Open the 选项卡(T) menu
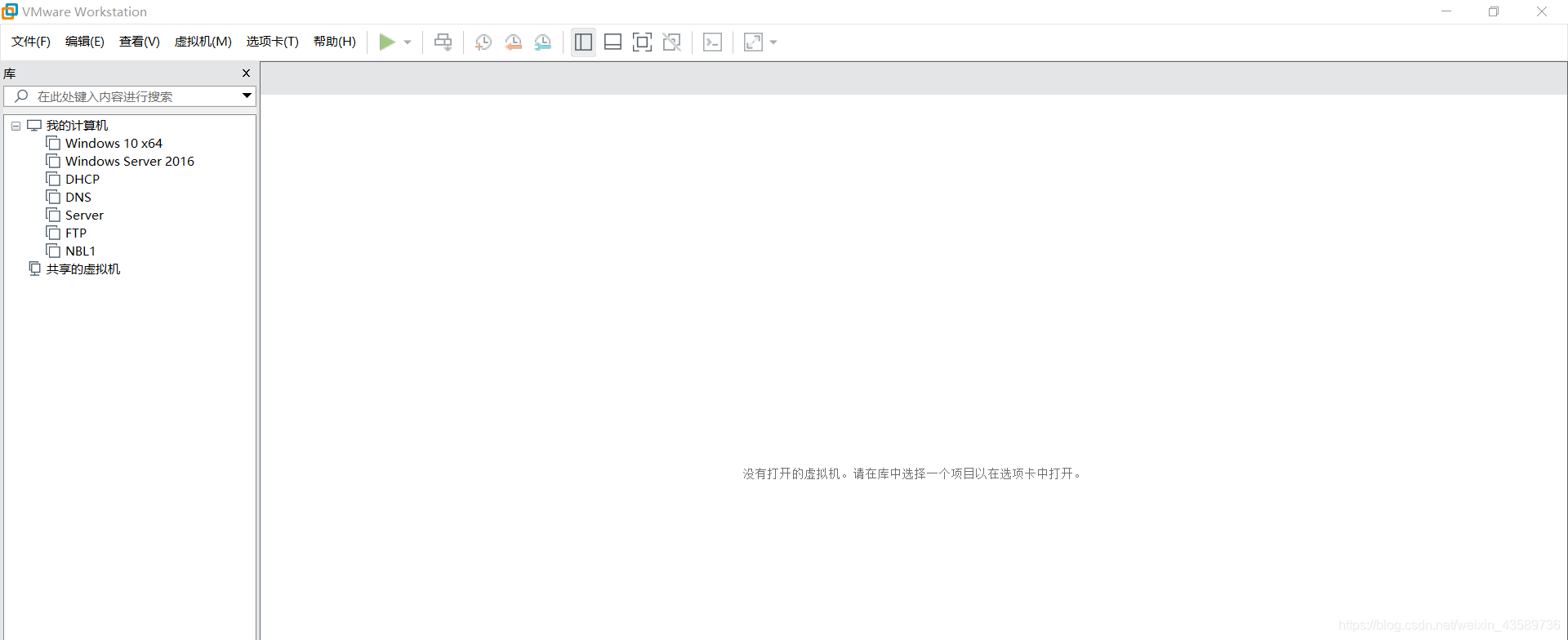Viewport: 1568px width, 640px height. 273,42
